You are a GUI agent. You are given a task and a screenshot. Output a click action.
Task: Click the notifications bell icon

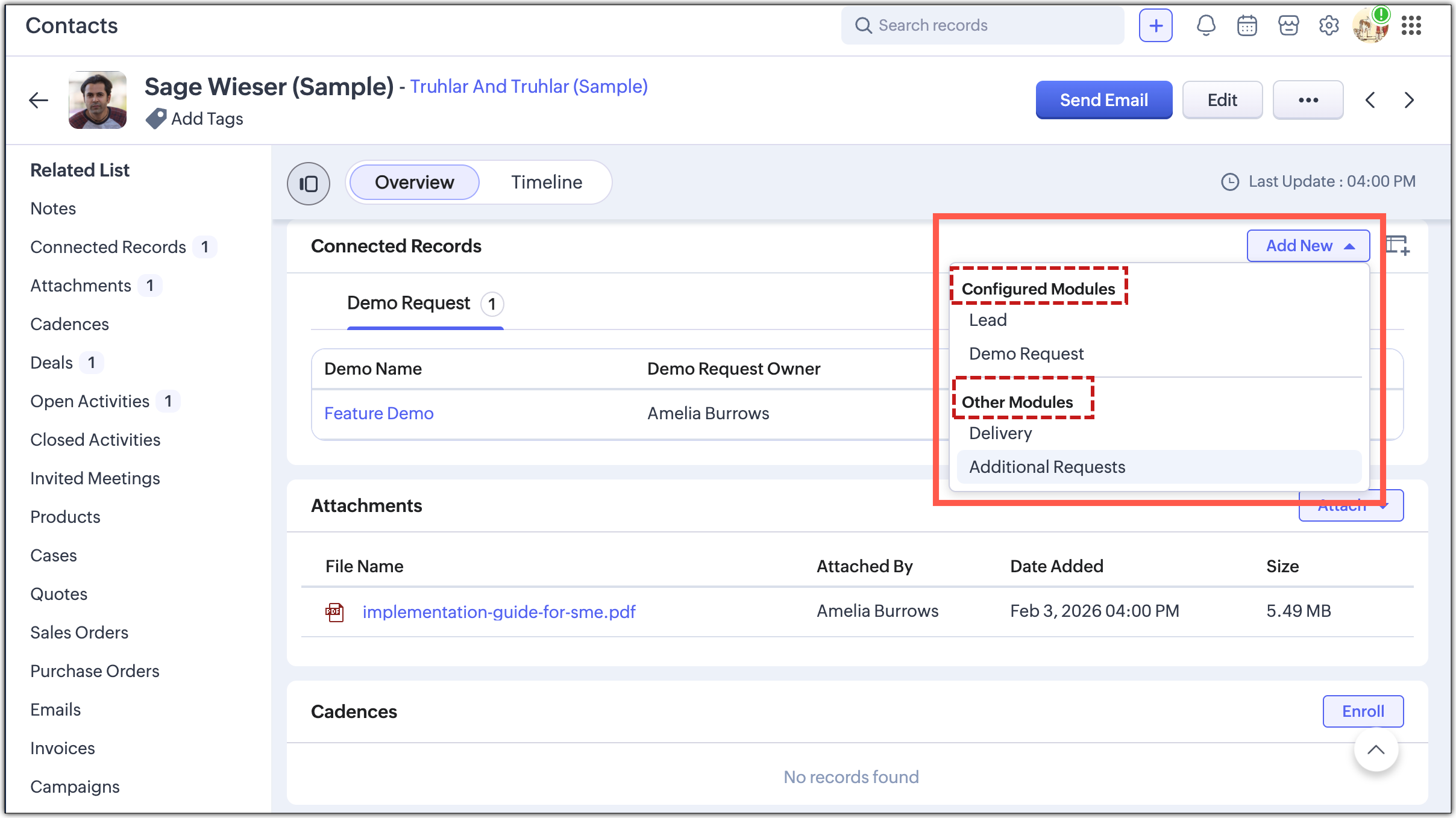tap(1206, 25)
